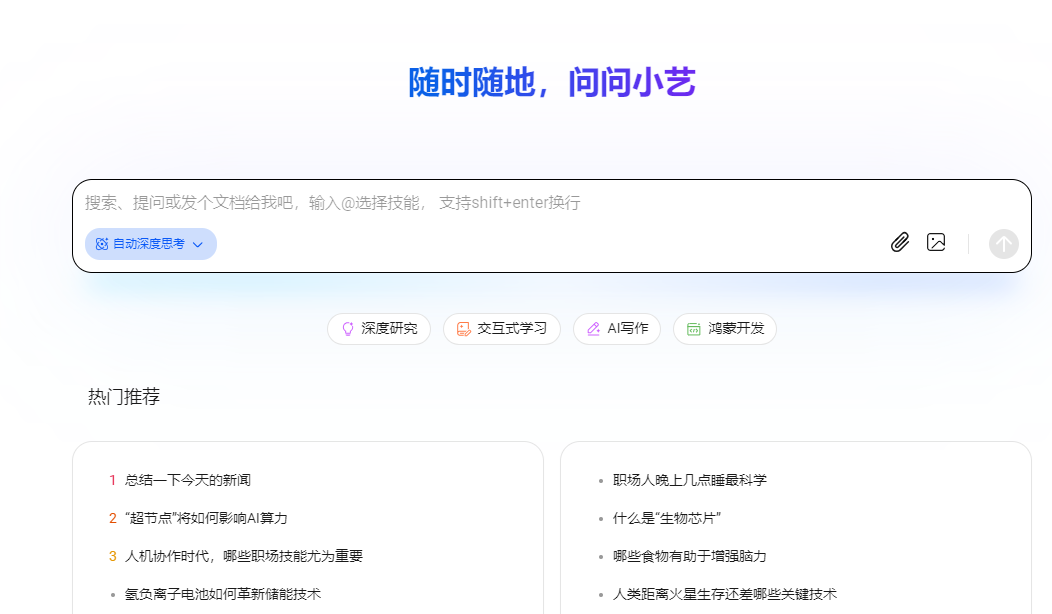
Task: Open 什么是“生物芯片” question
Action: pos(667,518)
